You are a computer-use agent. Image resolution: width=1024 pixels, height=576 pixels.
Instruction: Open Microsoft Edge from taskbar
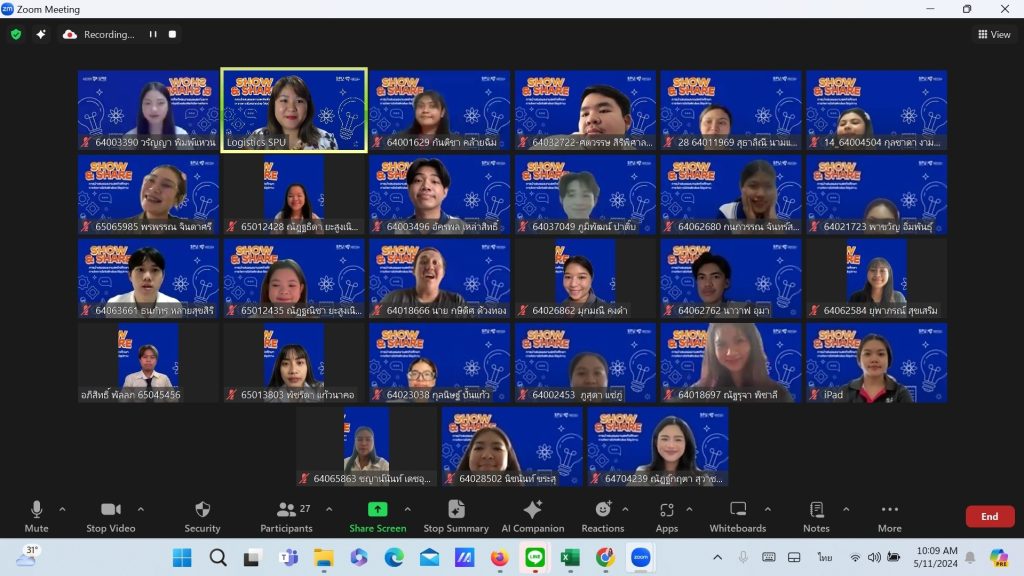(x=394, y=558)
